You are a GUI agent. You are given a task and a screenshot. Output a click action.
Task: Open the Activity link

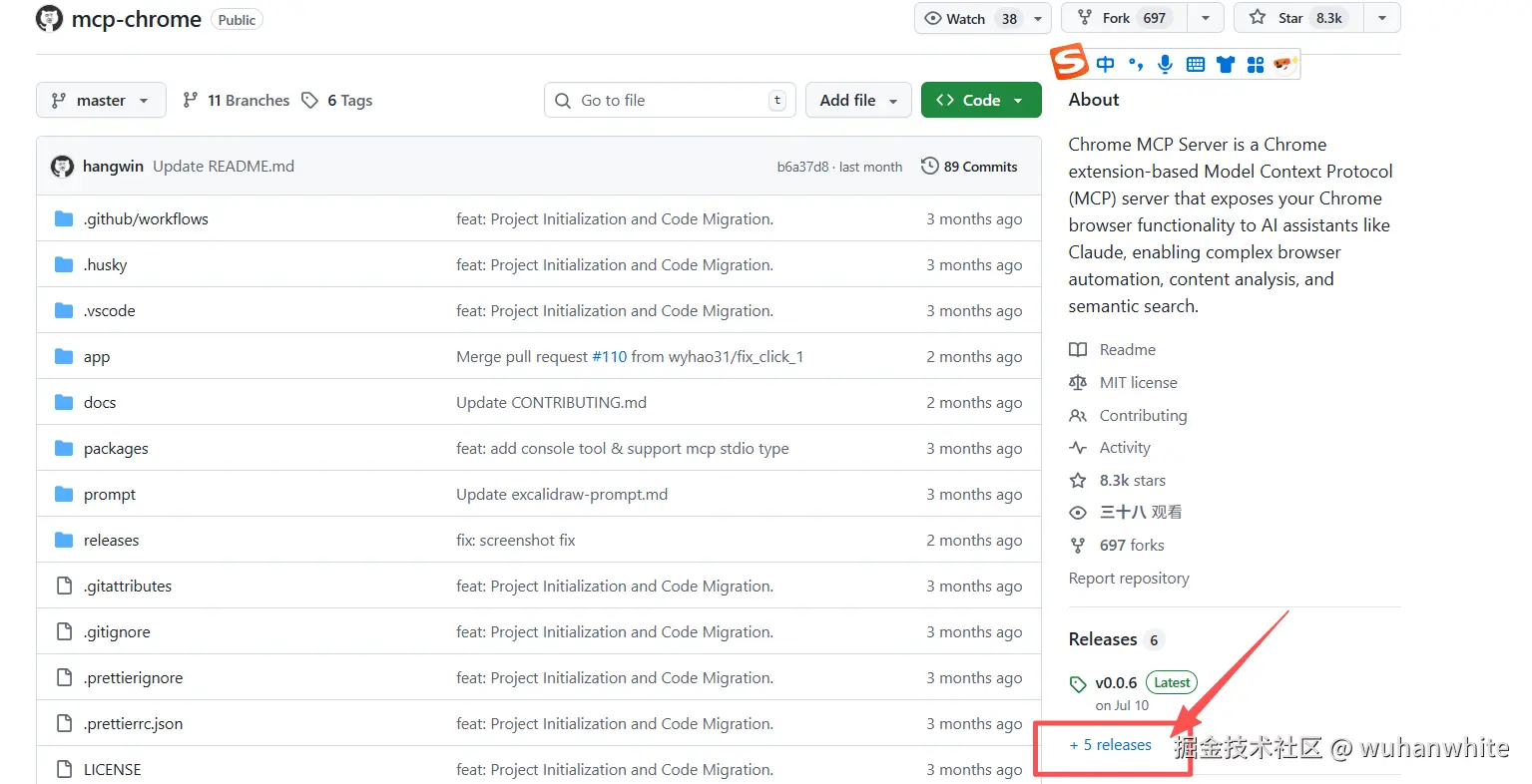(x=1110, y=448)
